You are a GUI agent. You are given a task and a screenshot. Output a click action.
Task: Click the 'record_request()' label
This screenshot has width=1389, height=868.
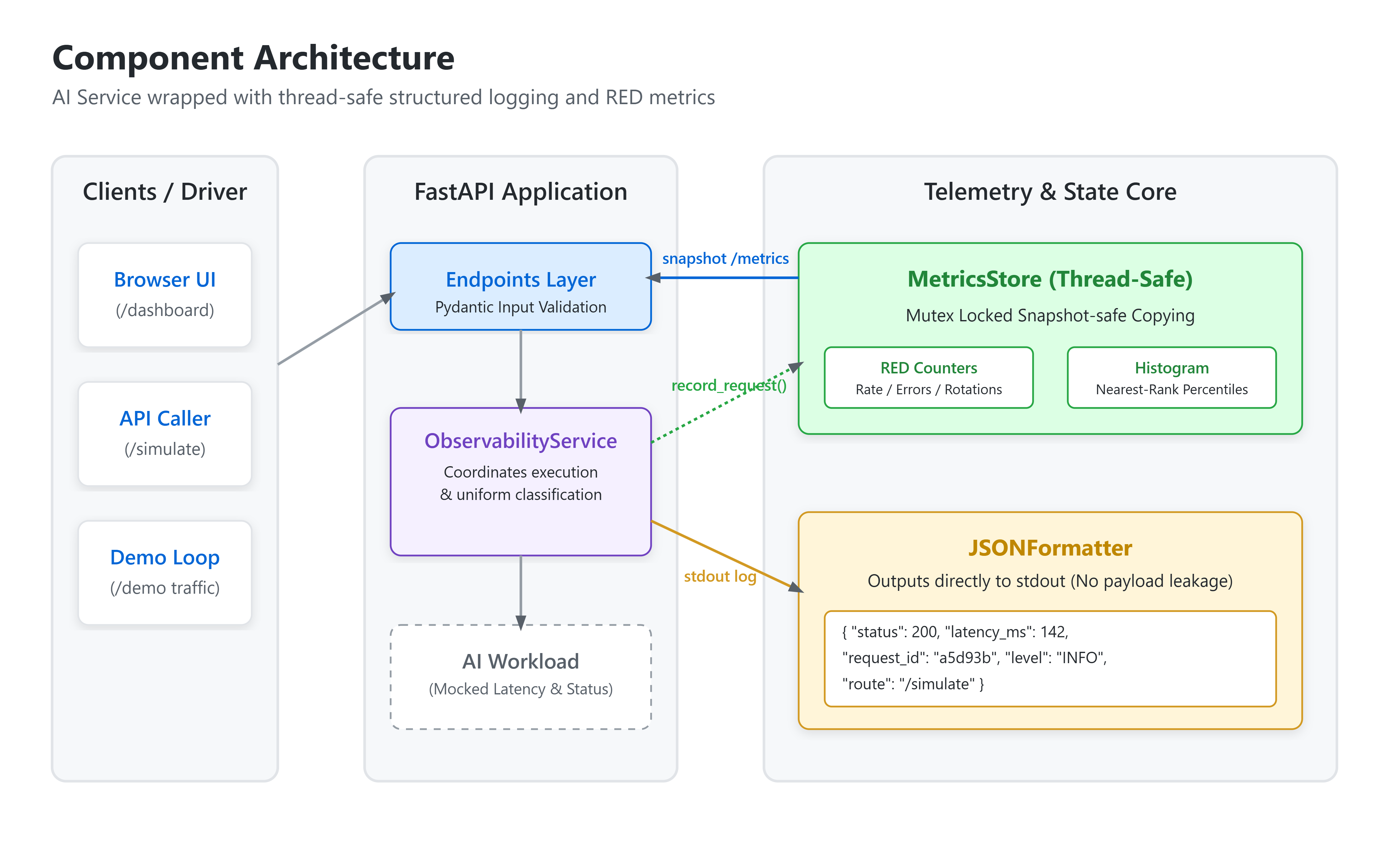point(729,385)
